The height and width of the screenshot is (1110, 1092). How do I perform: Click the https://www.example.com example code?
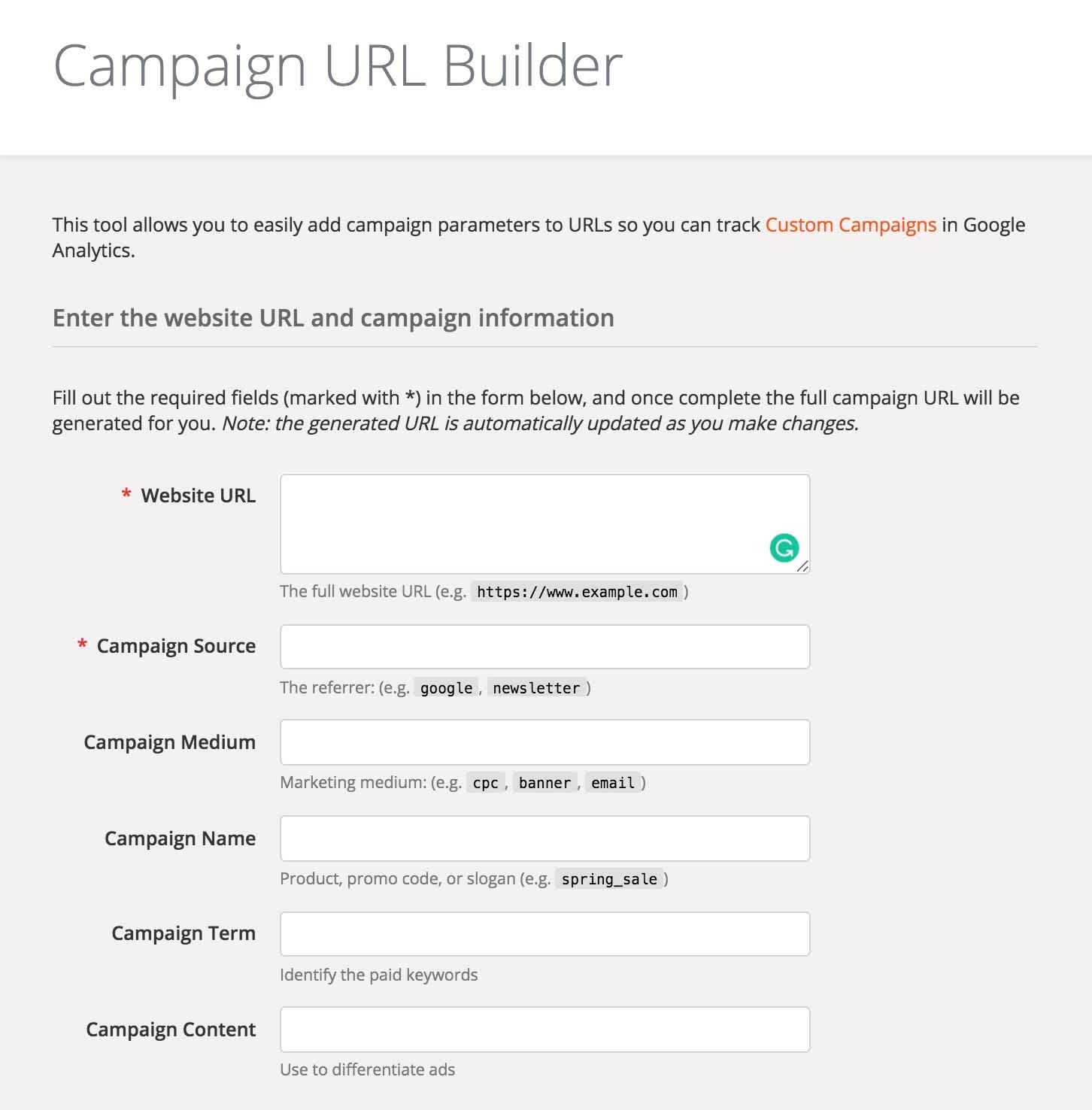(578, 592)
